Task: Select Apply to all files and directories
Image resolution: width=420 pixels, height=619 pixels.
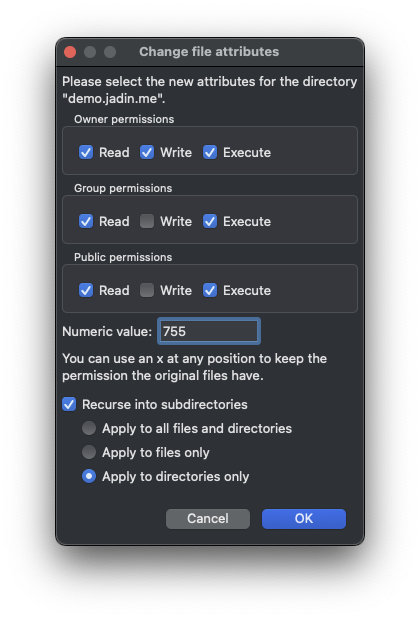Action: (x=89, y=428)
